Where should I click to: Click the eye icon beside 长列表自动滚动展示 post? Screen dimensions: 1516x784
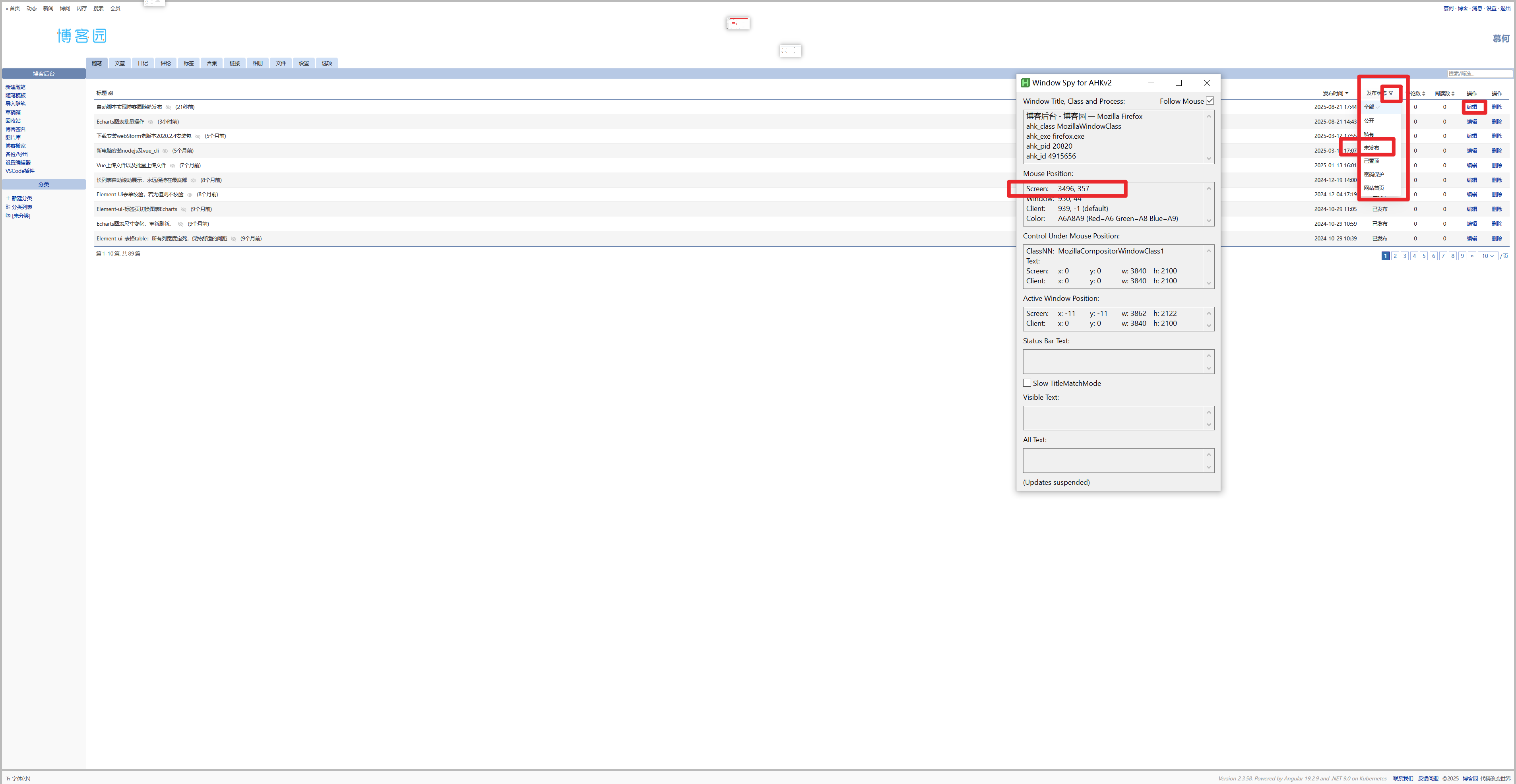point(194,180)
